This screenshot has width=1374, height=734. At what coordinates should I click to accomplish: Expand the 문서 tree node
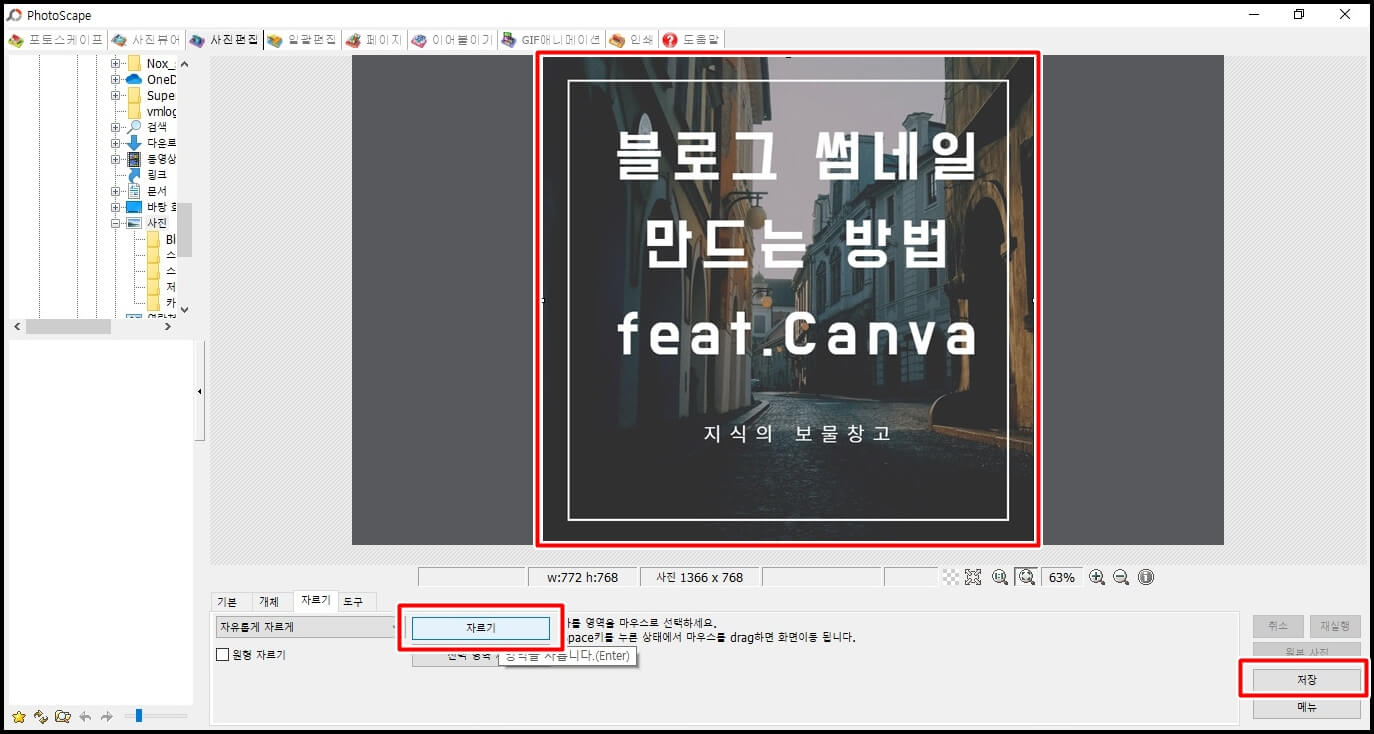point(115,191)
